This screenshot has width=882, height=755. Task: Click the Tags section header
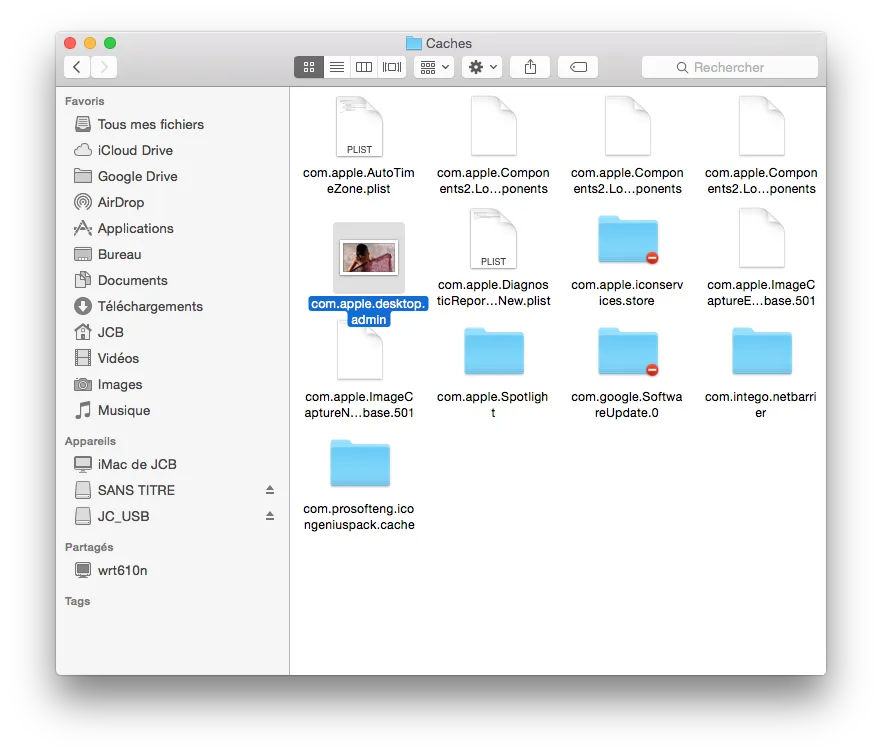tap(77, 601)
